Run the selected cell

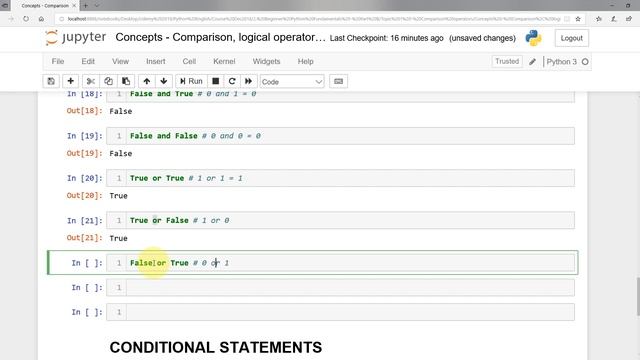191,81
